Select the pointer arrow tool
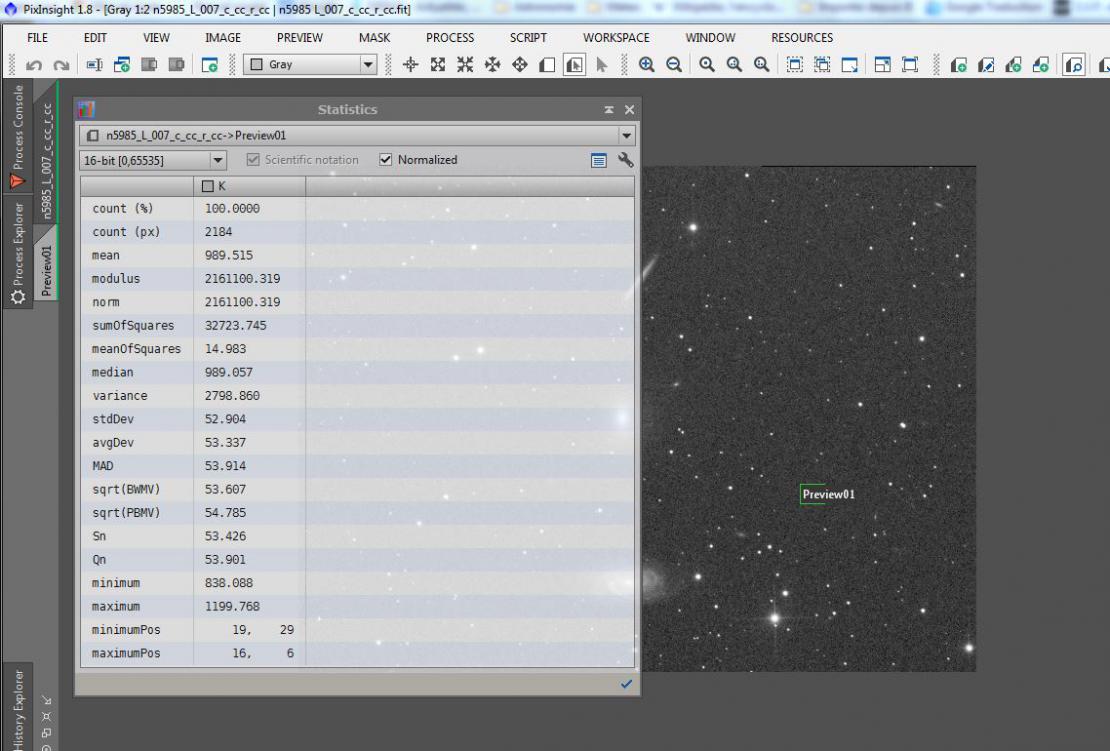Screen dimensions: 1110x751 tap(602, 64)
